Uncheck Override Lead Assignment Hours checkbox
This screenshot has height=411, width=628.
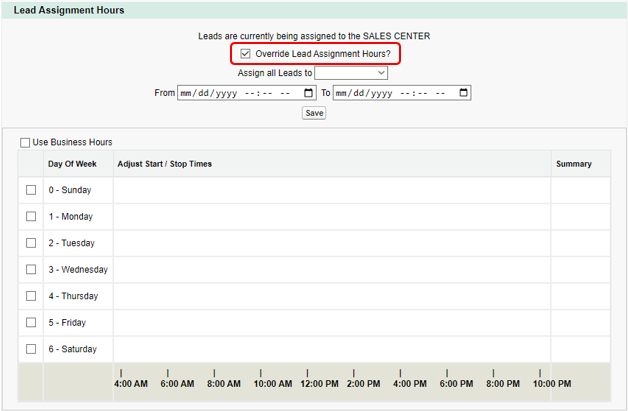245,54
